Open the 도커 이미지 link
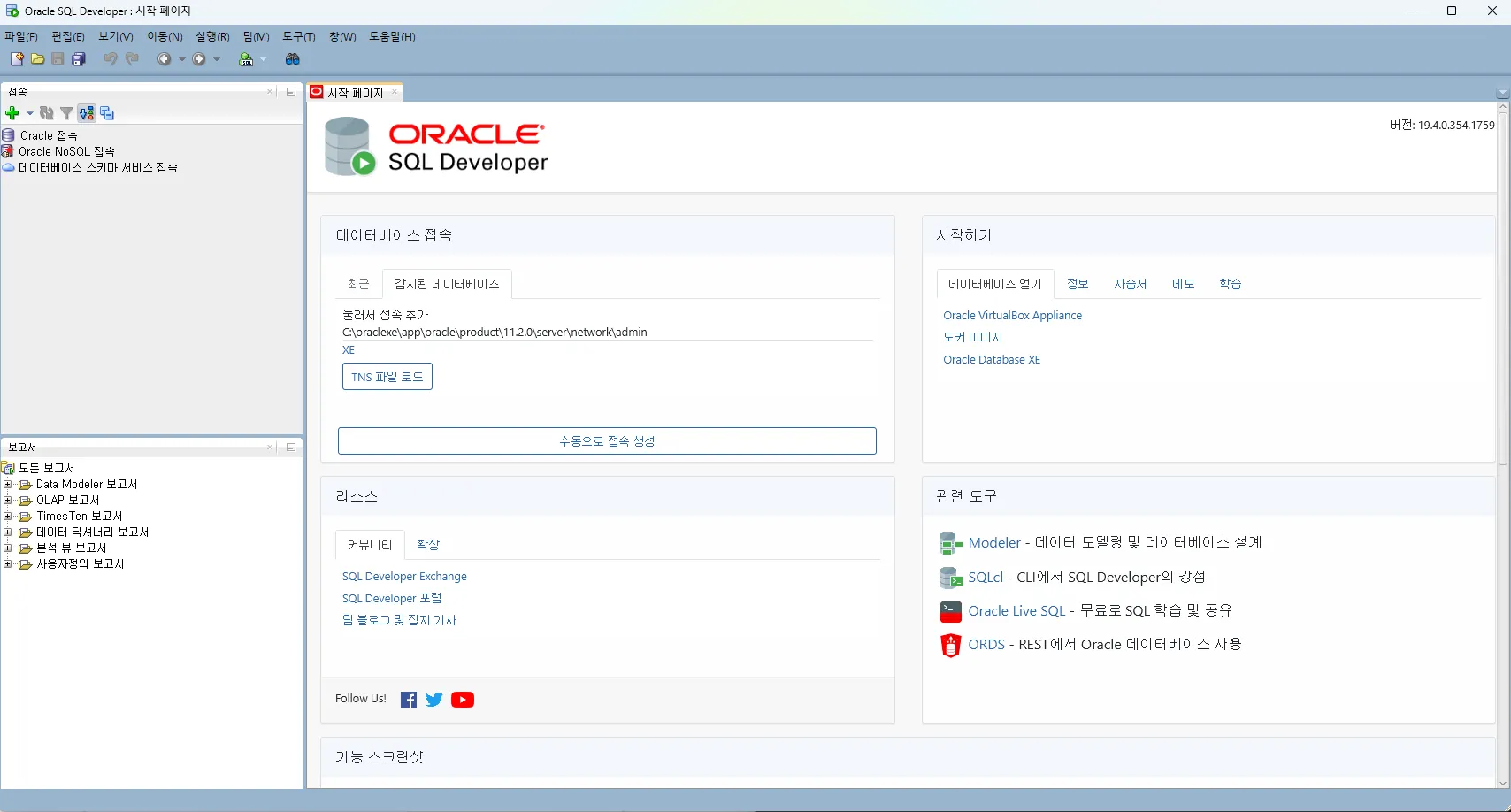 973,338
